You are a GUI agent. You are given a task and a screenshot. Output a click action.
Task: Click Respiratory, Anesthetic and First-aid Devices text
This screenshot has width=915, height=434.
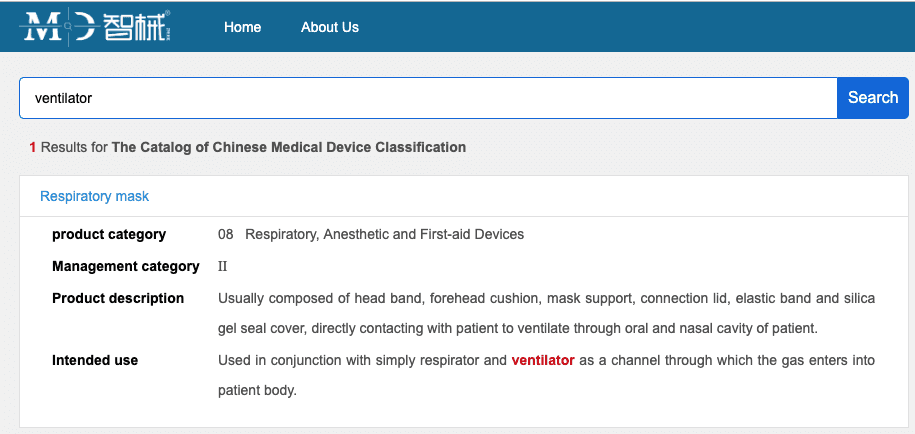click(385, 234)
